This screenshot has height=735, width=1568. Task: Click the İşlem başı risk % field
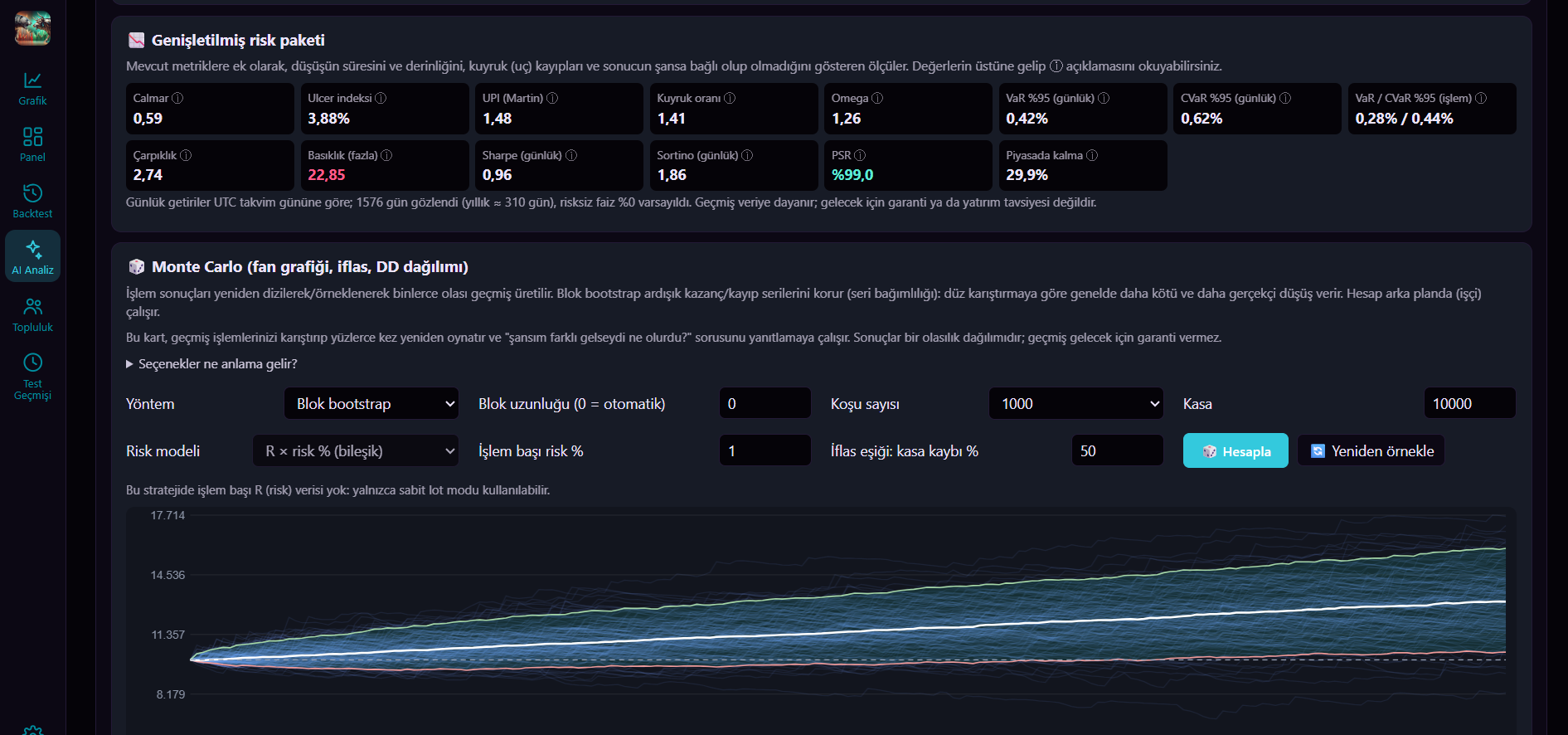coord(765,451)
